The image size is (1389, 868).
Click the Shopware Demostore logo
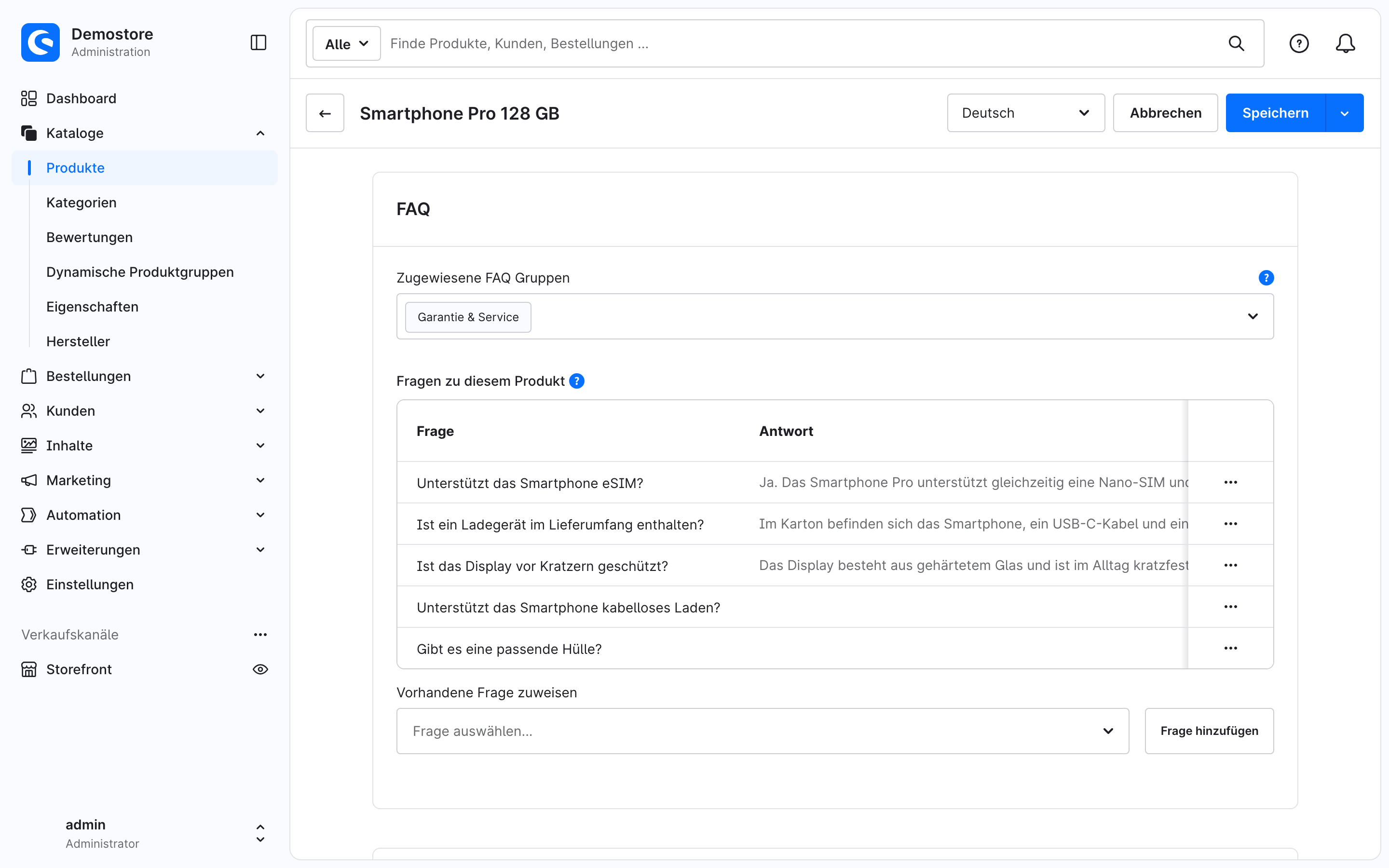coord(40,42)
